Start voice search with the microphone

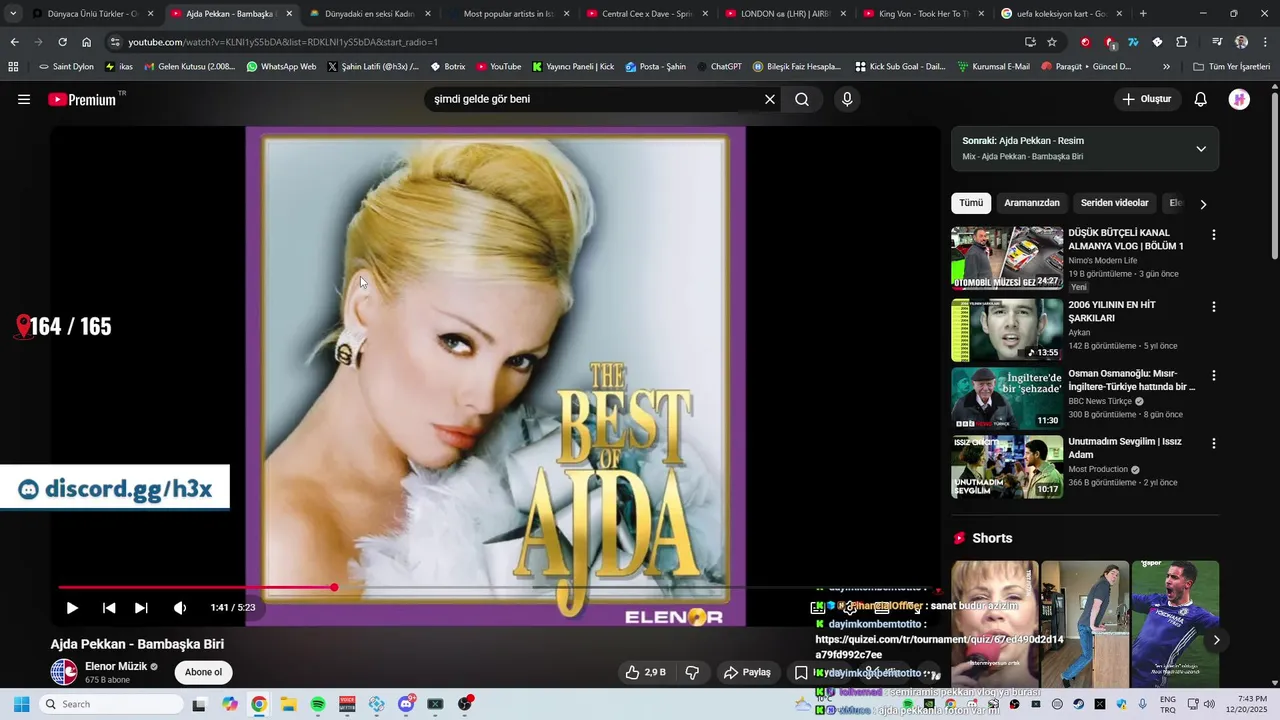click(847, 99)
